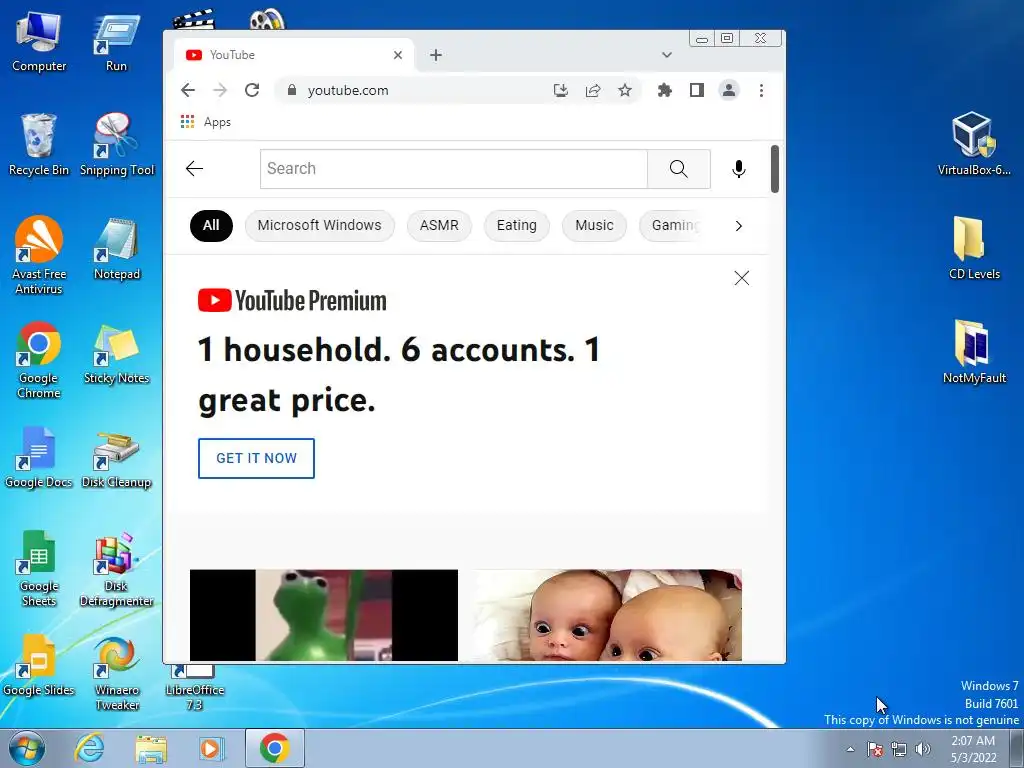Show hidden tray icons arrow
1024x768 pixels.
pyautogui.click(x=850, y=749)
